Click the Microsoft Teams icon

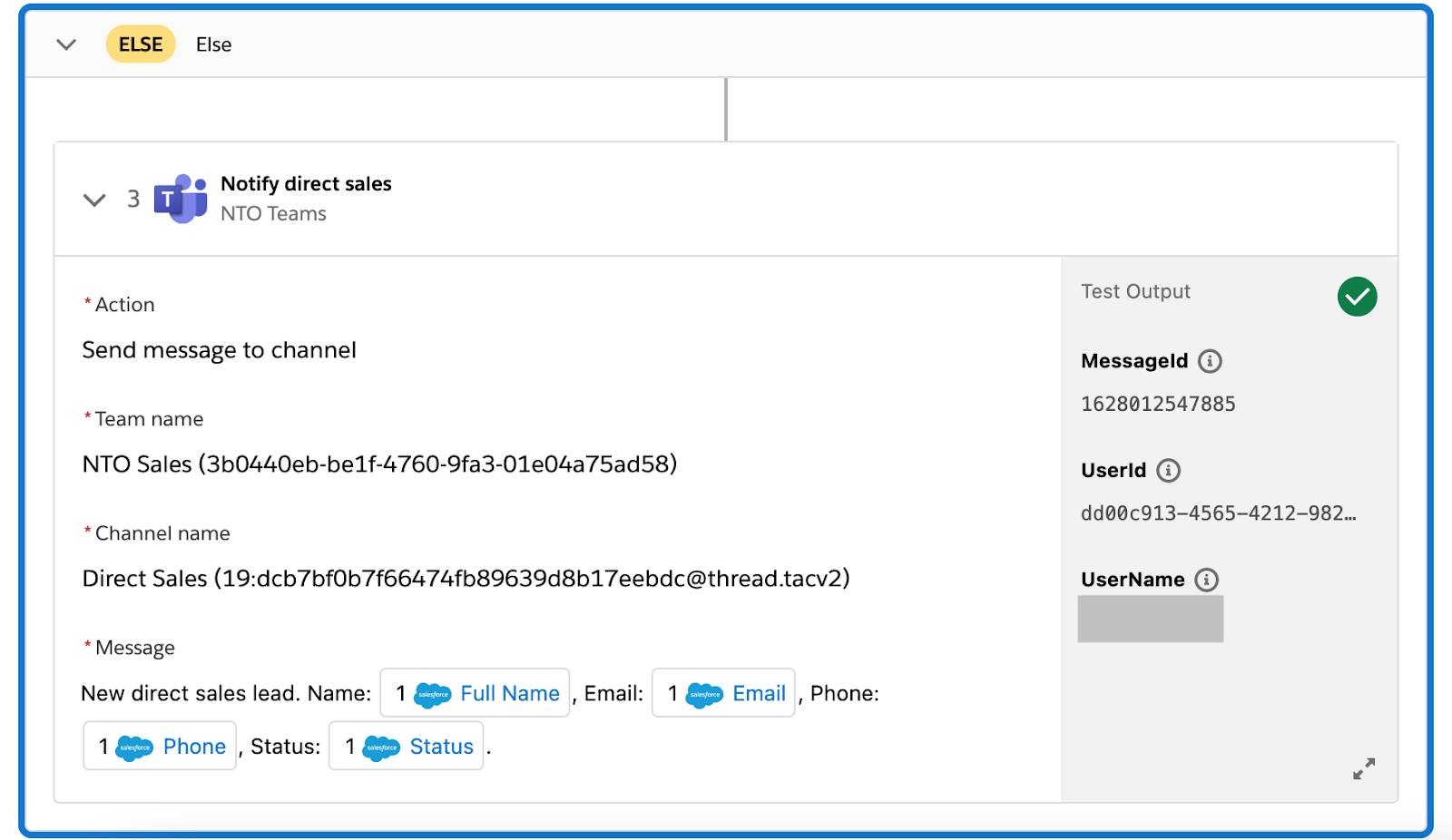coord(180,198)
